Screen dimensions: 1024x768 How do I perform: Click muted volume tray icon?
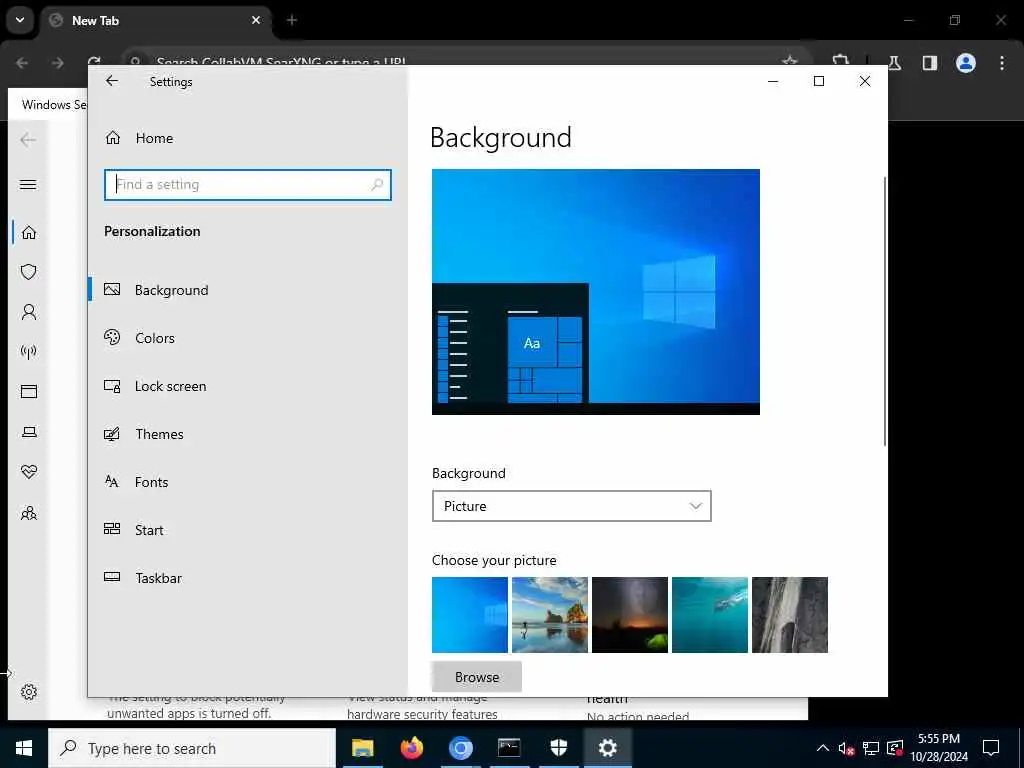tap(846, 748)
